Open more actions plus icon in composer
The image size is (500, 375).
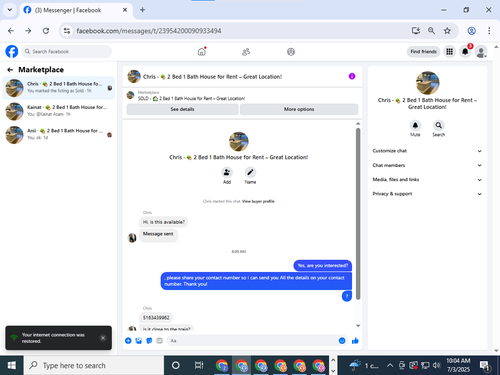(128, 341)
